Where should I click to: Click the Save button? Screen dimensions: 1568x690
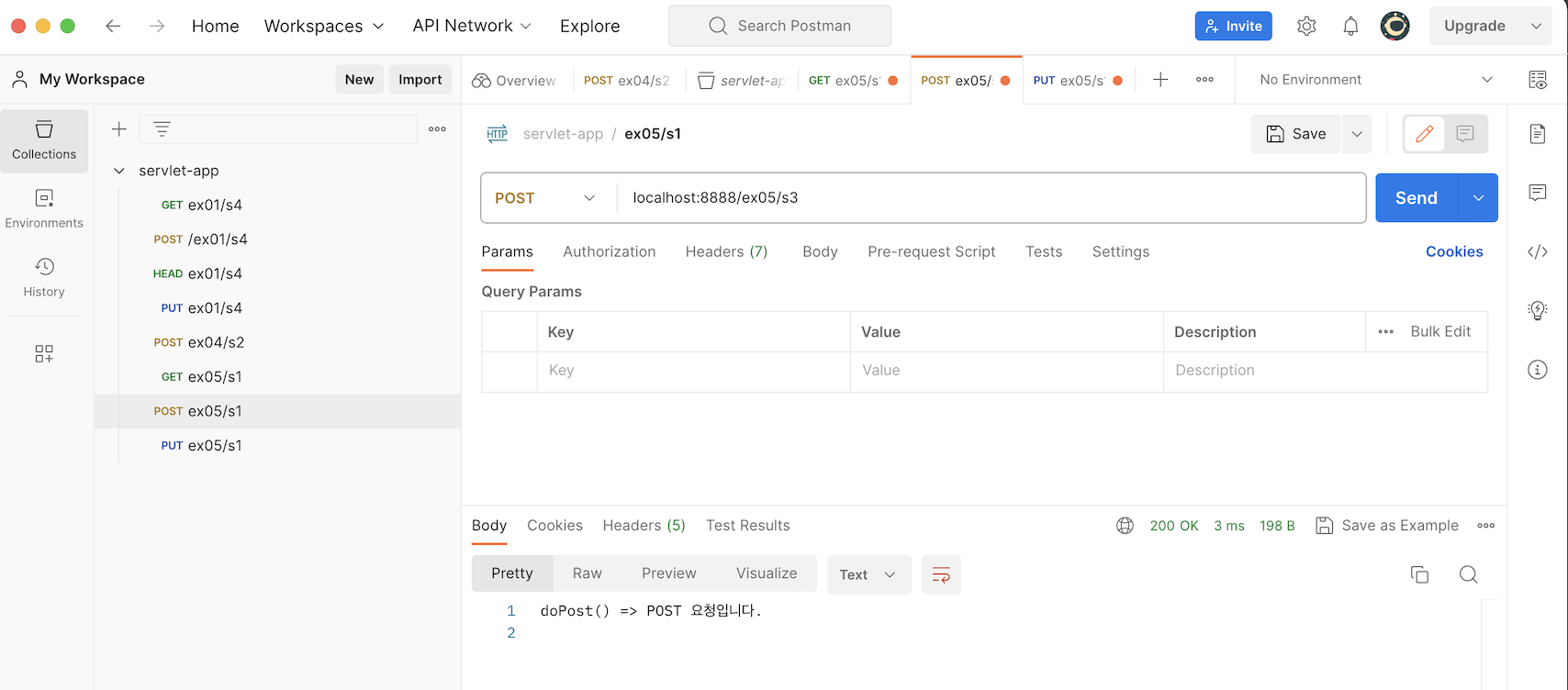click(x=1296, y=134)
